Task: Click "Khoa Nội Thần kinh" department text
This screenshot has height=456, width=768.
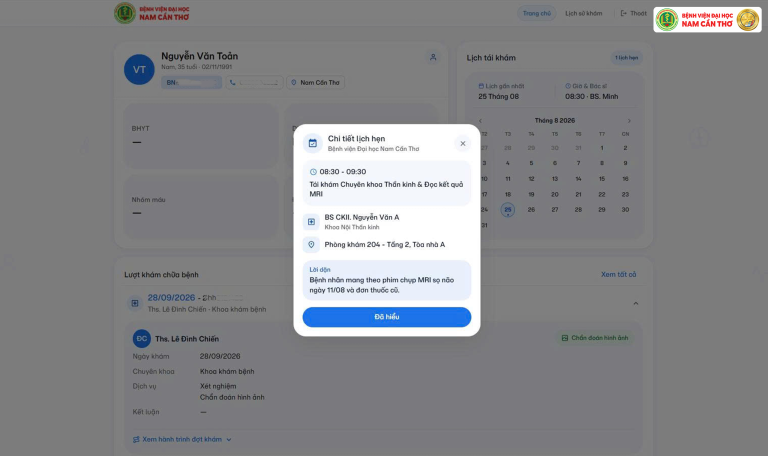Action: pyautogui.click(x=352, y=227)
